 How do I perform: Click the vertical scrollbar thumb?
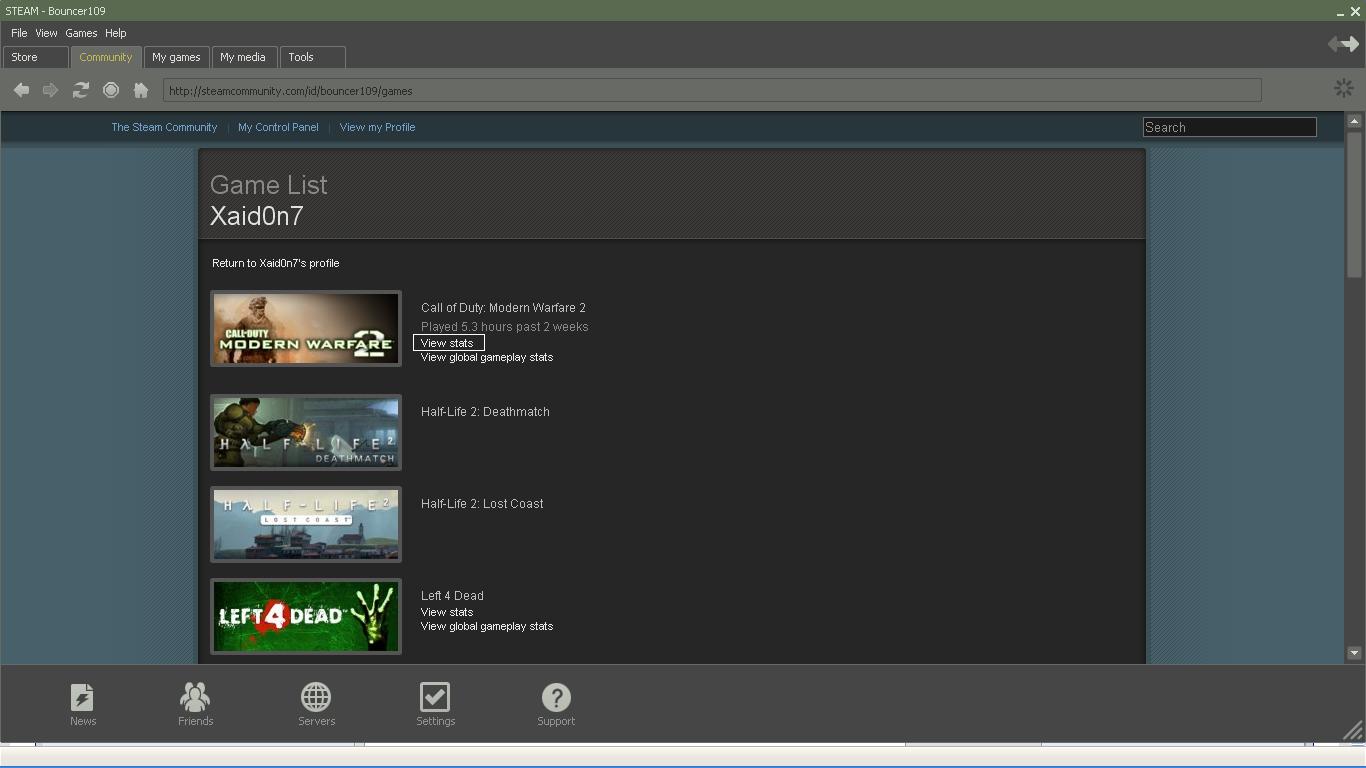[1354, 204]
